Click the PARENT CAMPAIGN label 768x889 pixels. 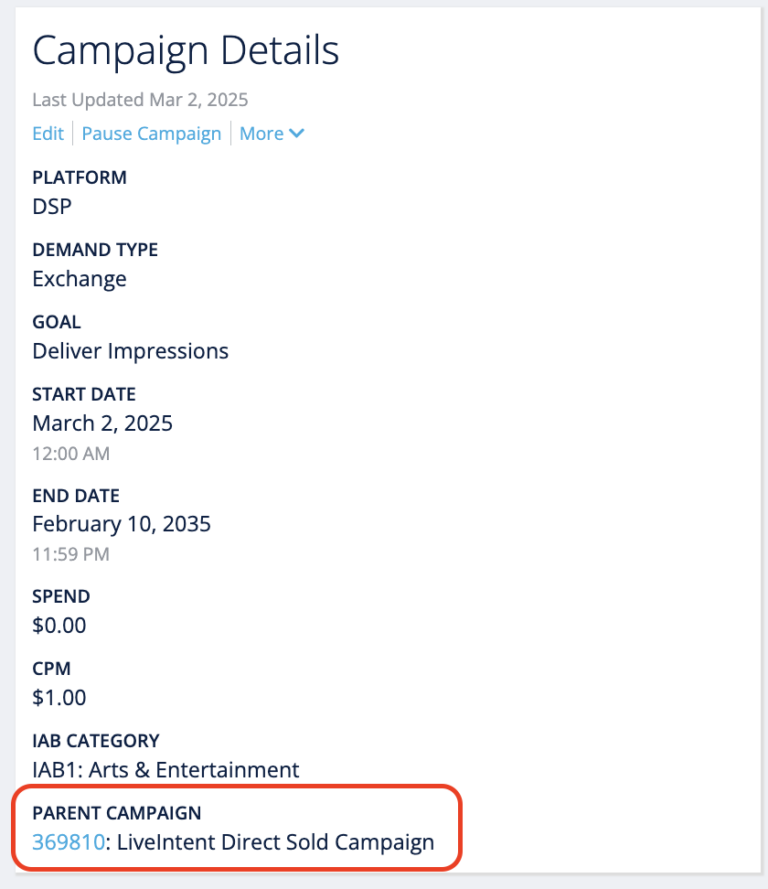point(115,813)
